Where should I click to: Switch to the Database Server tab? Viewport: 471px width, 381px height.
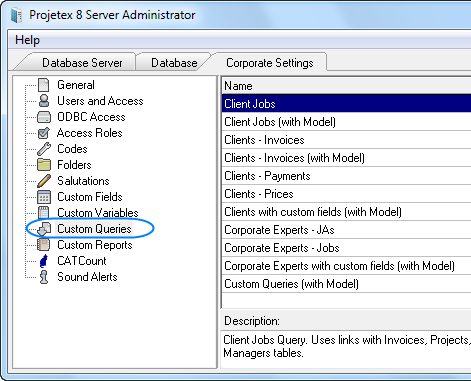coord(82,63)
